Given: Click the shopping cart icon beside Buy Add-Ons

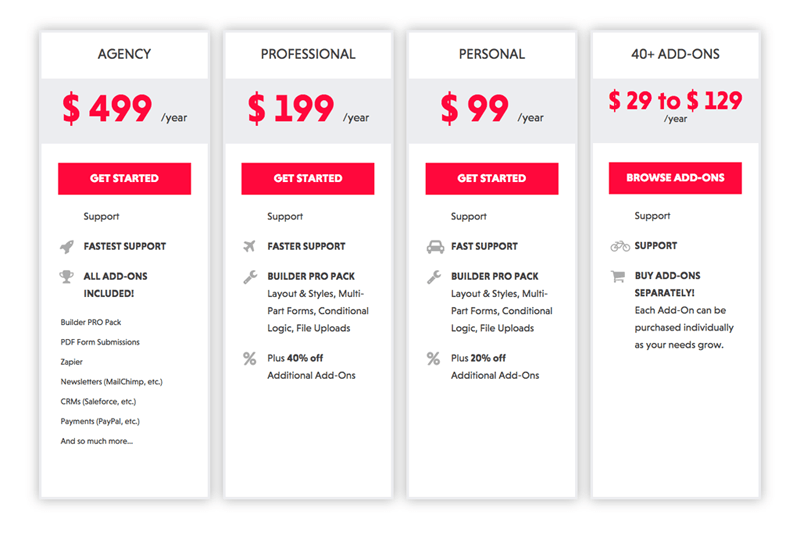Looking at the screenshot, I should [x=618, y=276].
